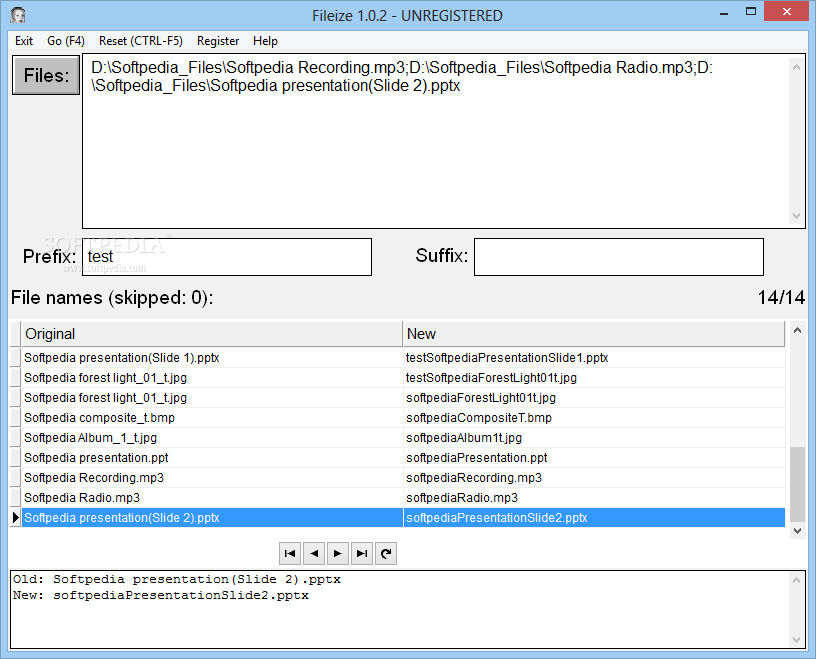Click the Fileize app icon in title bar
816x659 pixels.
point(18,15)
